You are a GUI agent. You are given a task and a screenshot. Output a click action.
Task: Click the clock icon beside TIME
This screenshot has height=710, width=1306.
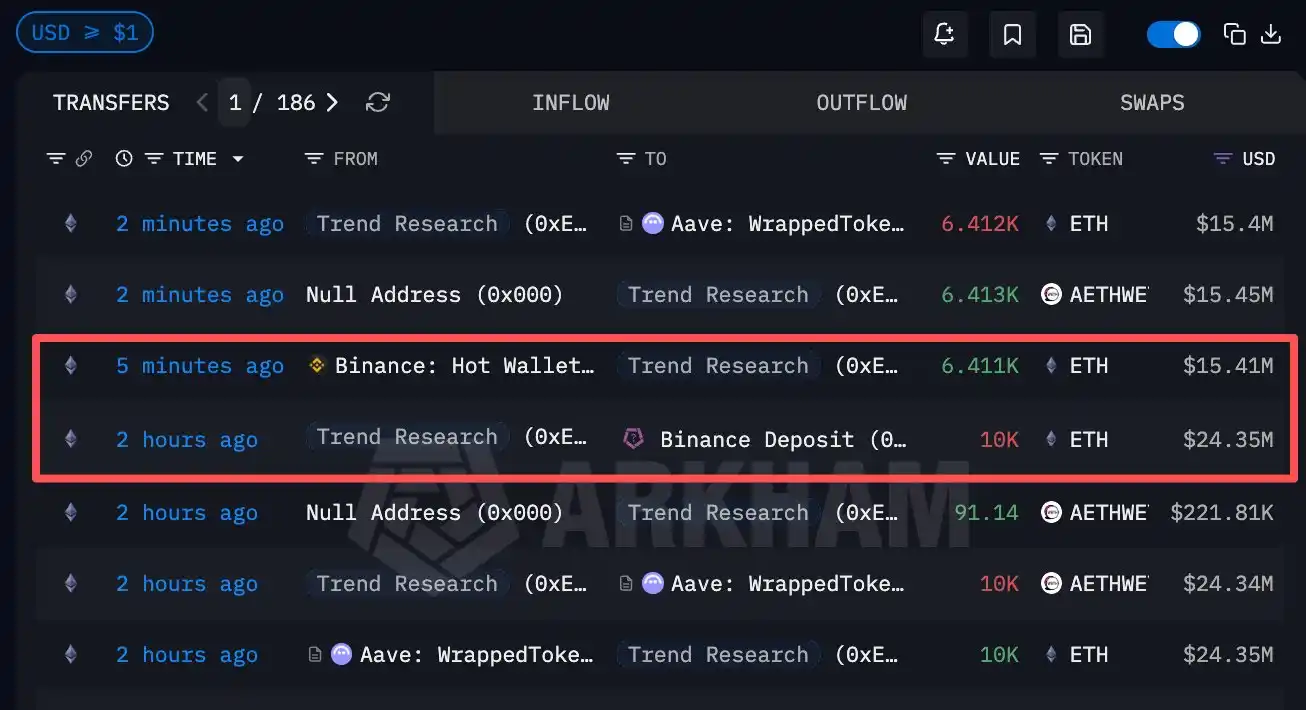click(x=124, y=159)
